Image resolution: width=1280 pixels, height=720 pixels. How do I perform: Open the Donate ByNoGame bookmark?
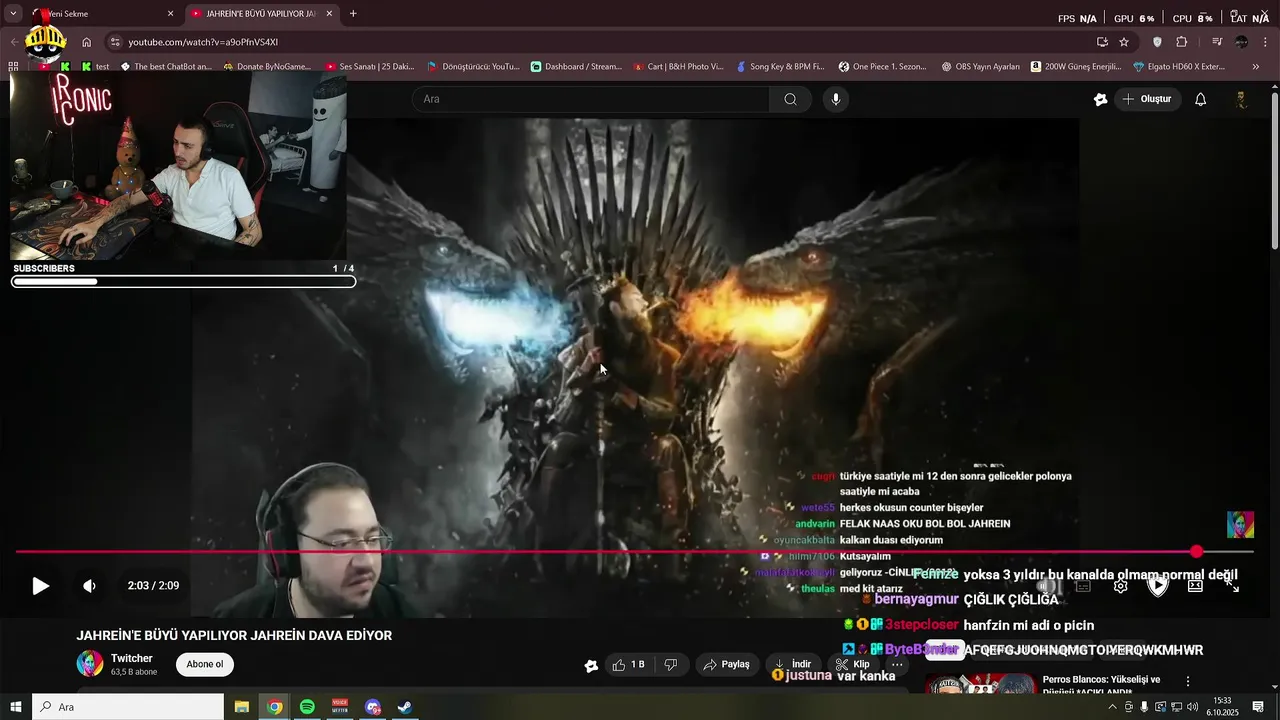(x=267, y=67)
